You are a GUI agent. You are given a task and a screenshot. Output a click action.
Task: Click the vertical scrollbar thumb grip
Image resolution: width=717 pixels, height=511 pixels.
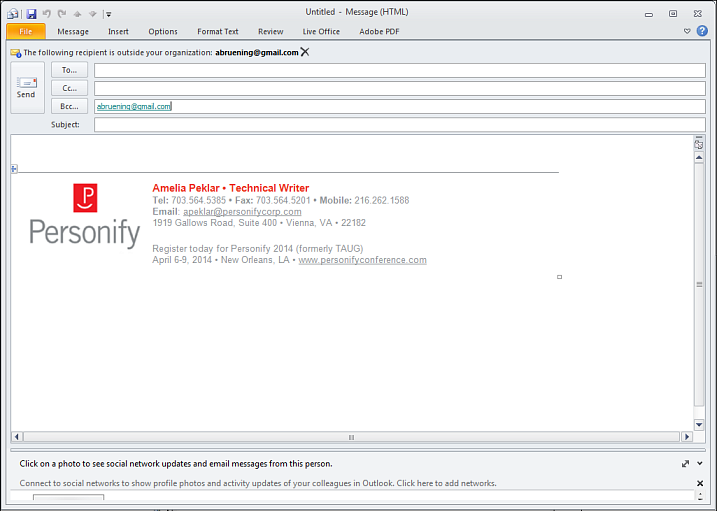click(699, 284)
